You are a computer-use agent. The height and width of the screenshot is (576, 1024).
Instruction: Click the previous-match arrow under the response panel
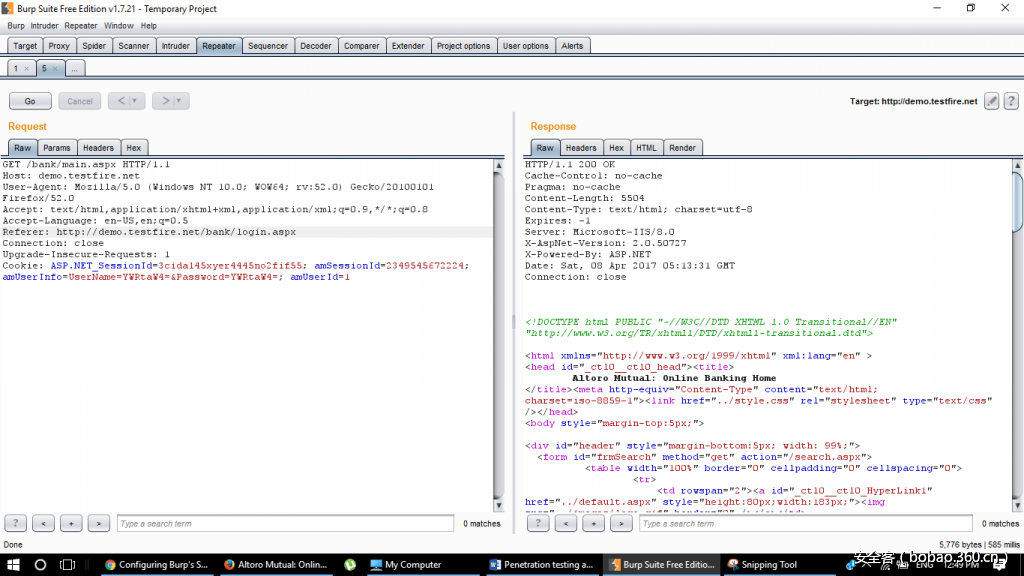tap(566, 523)
